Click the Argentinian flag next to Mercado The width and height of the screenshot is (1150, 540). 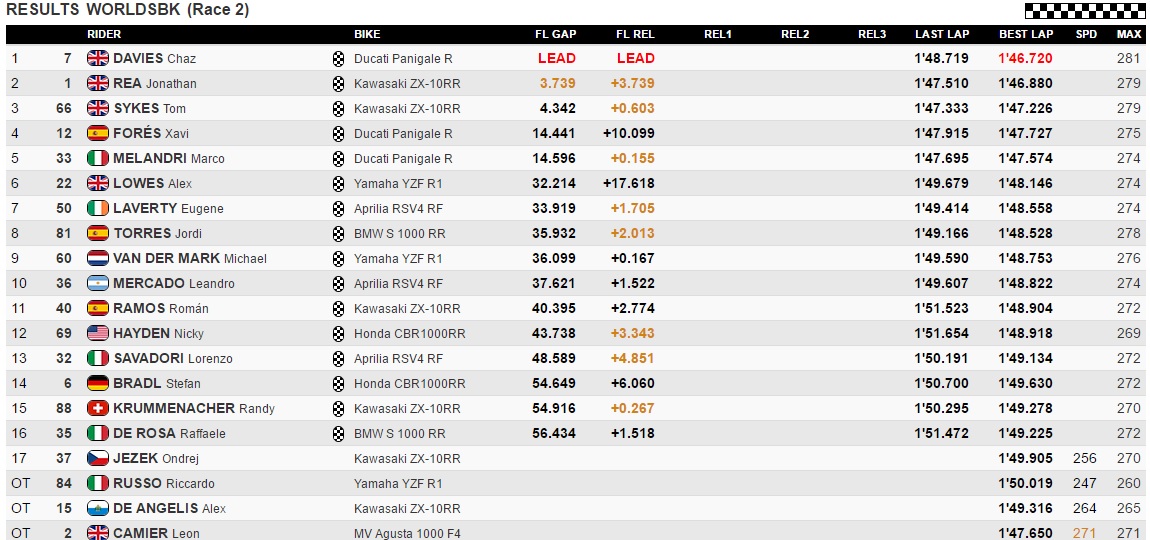pyautogui.click(x=98, y=283)
